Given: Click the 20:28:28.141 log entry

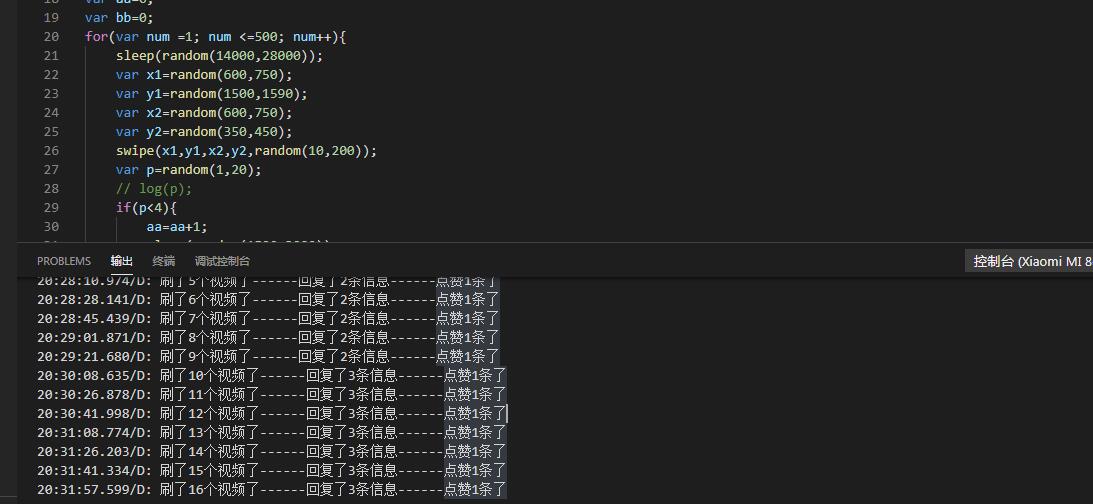Looking at the screenshot, I should point(268,300).
